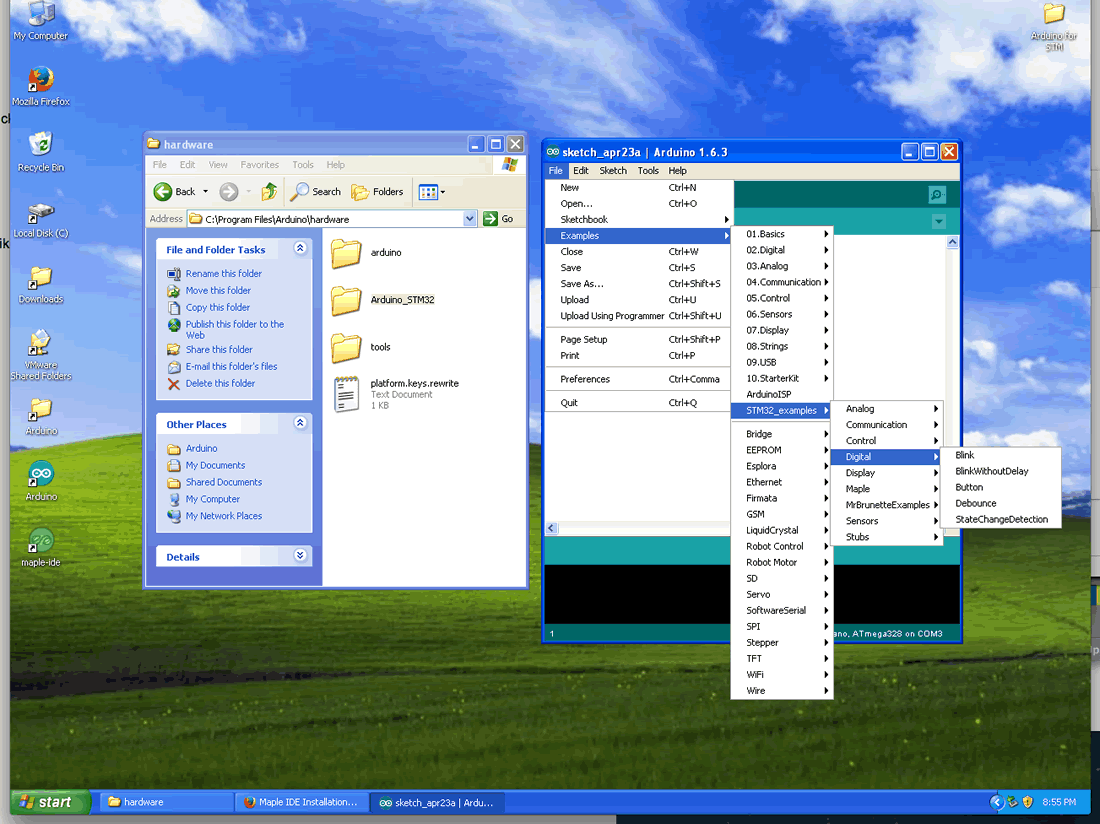Open the address bar dropdown arrow

point(470,219)
